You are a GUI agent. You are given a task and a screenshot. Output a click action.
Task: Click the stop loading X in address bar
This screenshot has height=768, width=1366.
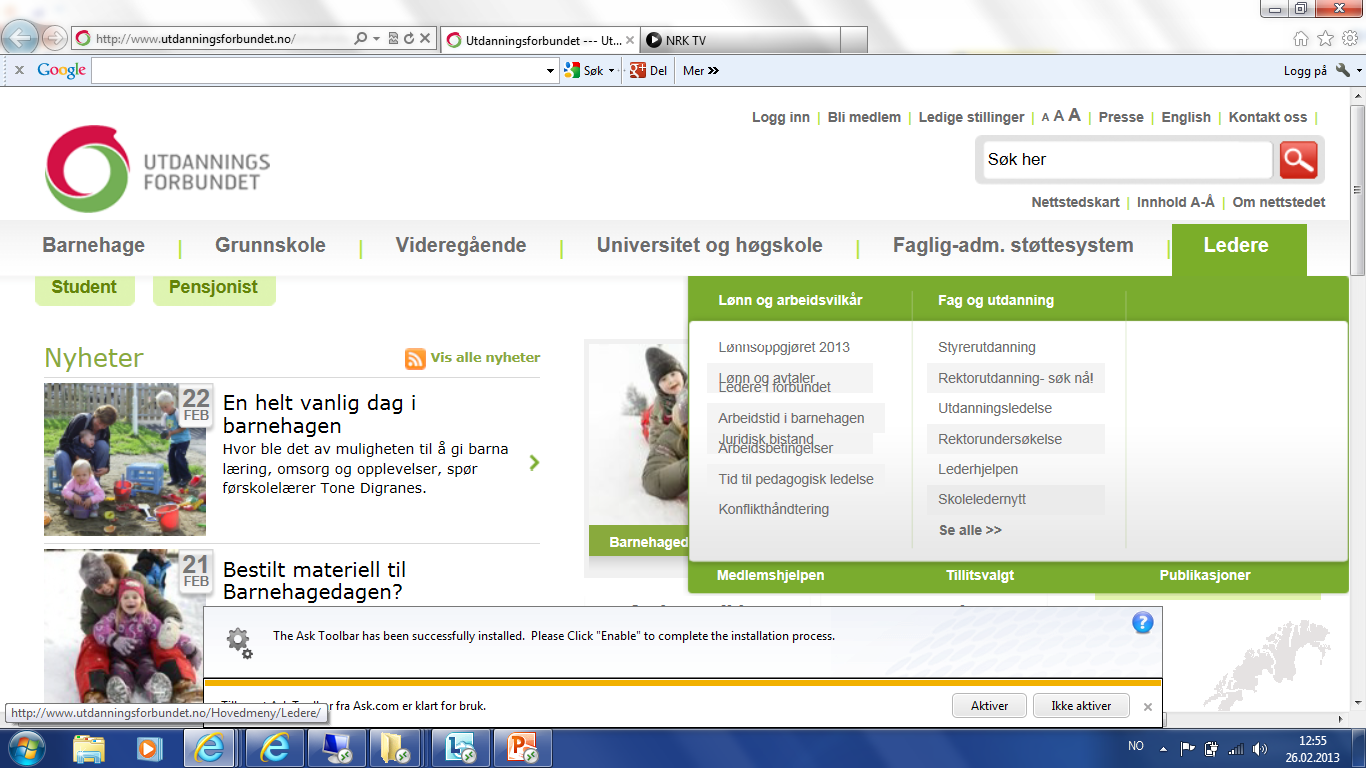[x=425, y=39]
